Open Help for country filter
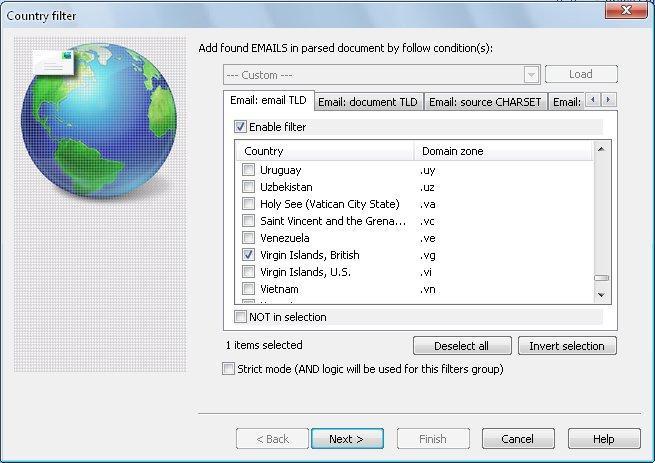The image size is (655, 463). tap(604, 439)
